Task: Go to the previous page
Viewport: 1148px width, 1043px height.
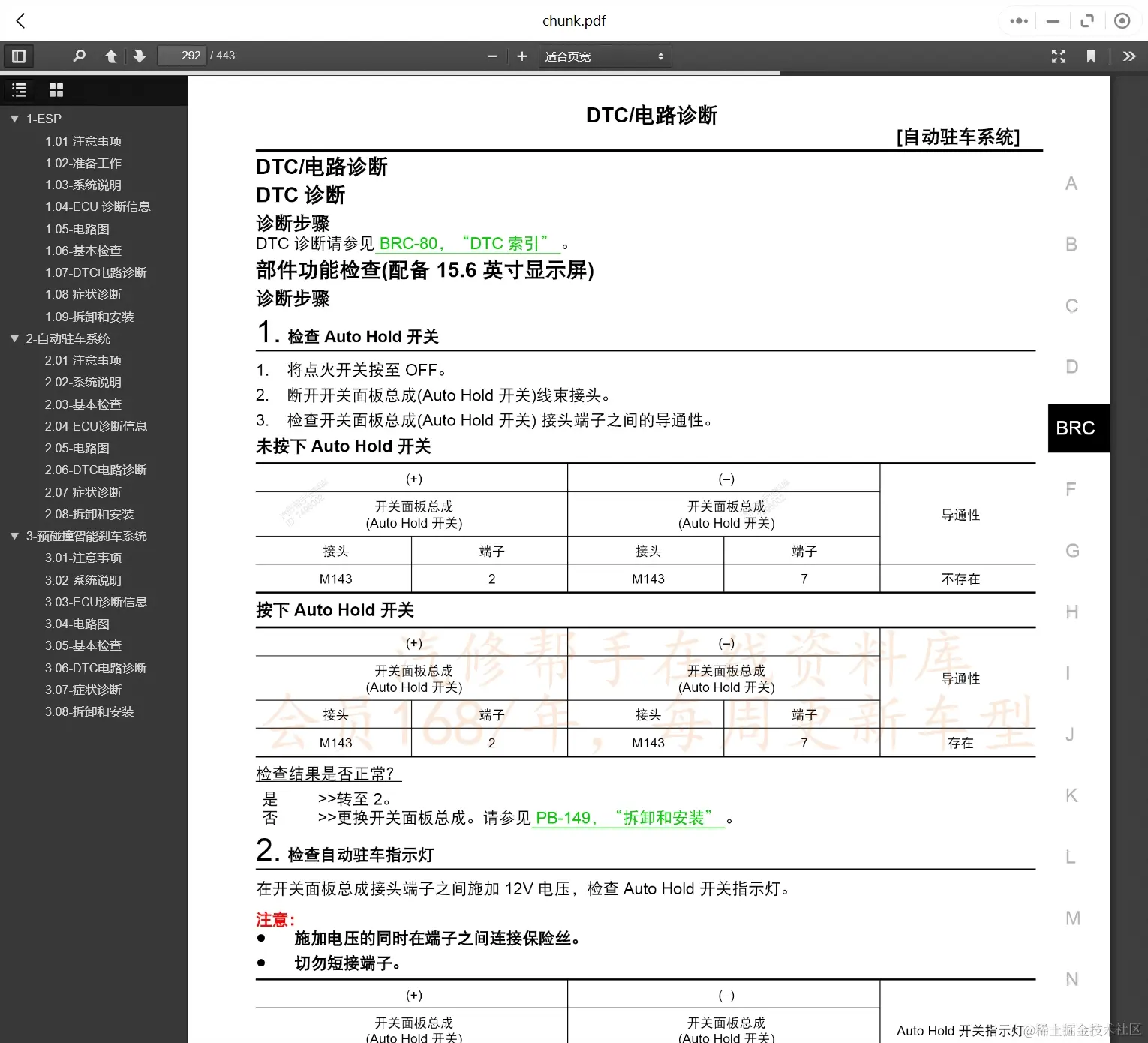Action: click(x=111, y=56)
